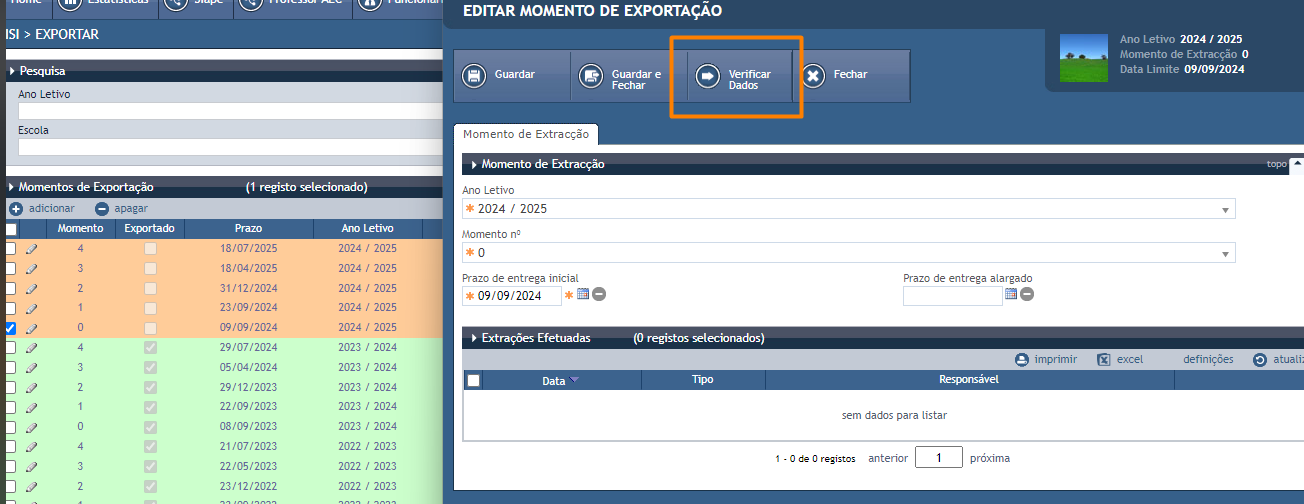
Task: Click the próxima pagination link
Action: (x=990, y=458)
